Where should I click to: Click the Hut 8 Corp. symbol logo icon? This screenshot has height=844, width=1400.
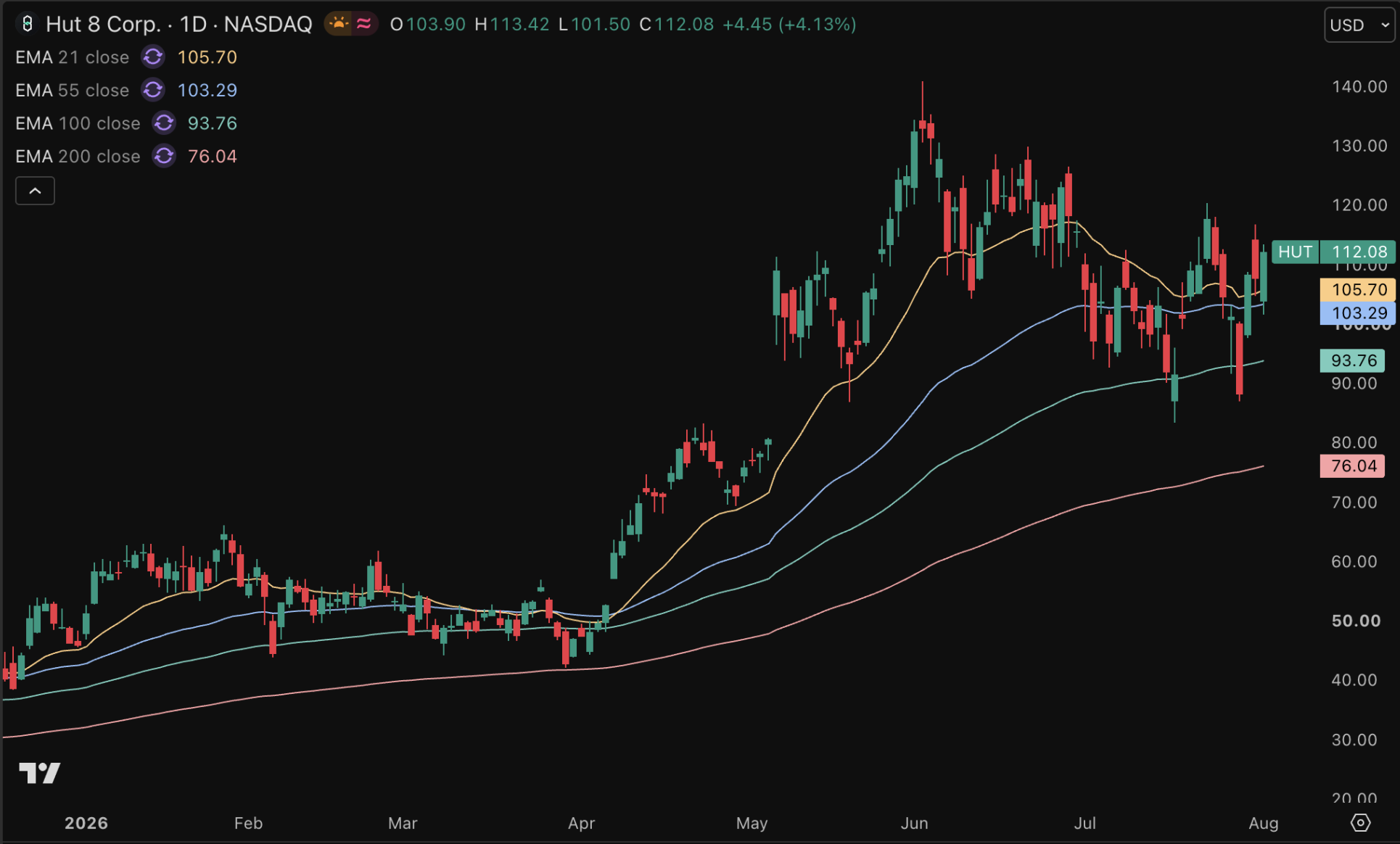coord(27,24)
